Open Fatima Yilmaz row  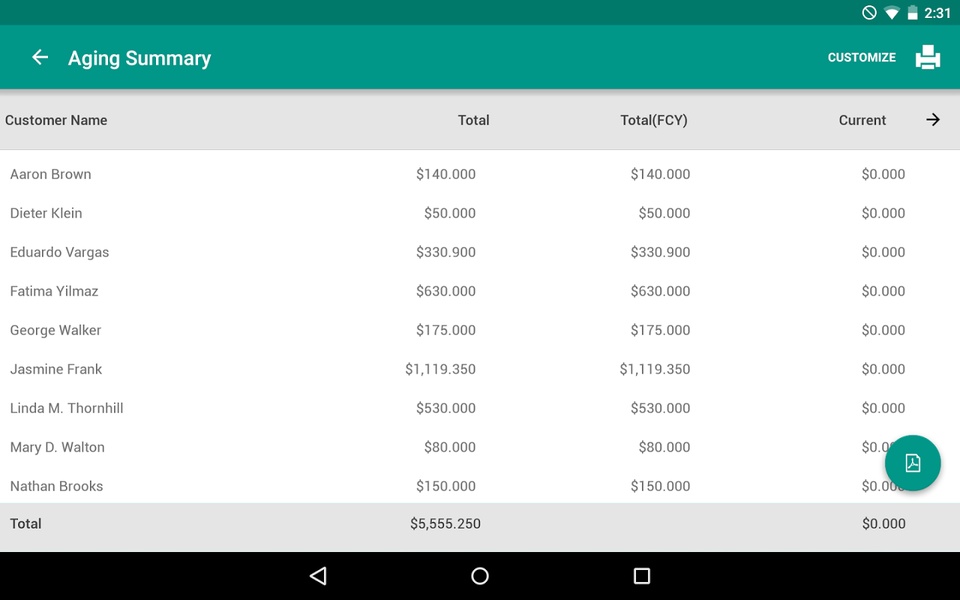(480, 291)
